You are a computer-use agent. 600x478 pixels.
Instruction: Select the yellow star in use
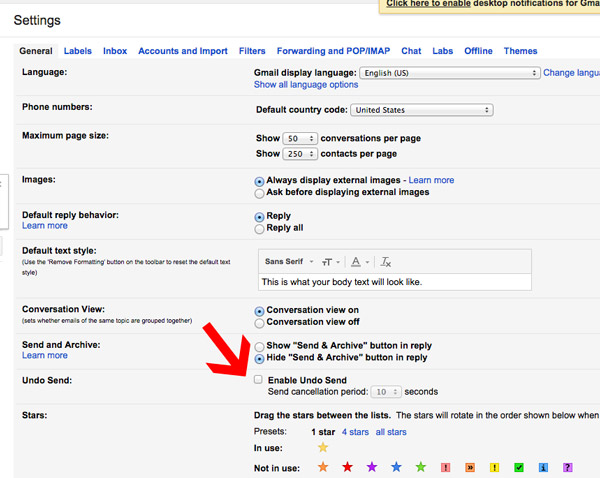click(x=323, y=447)
